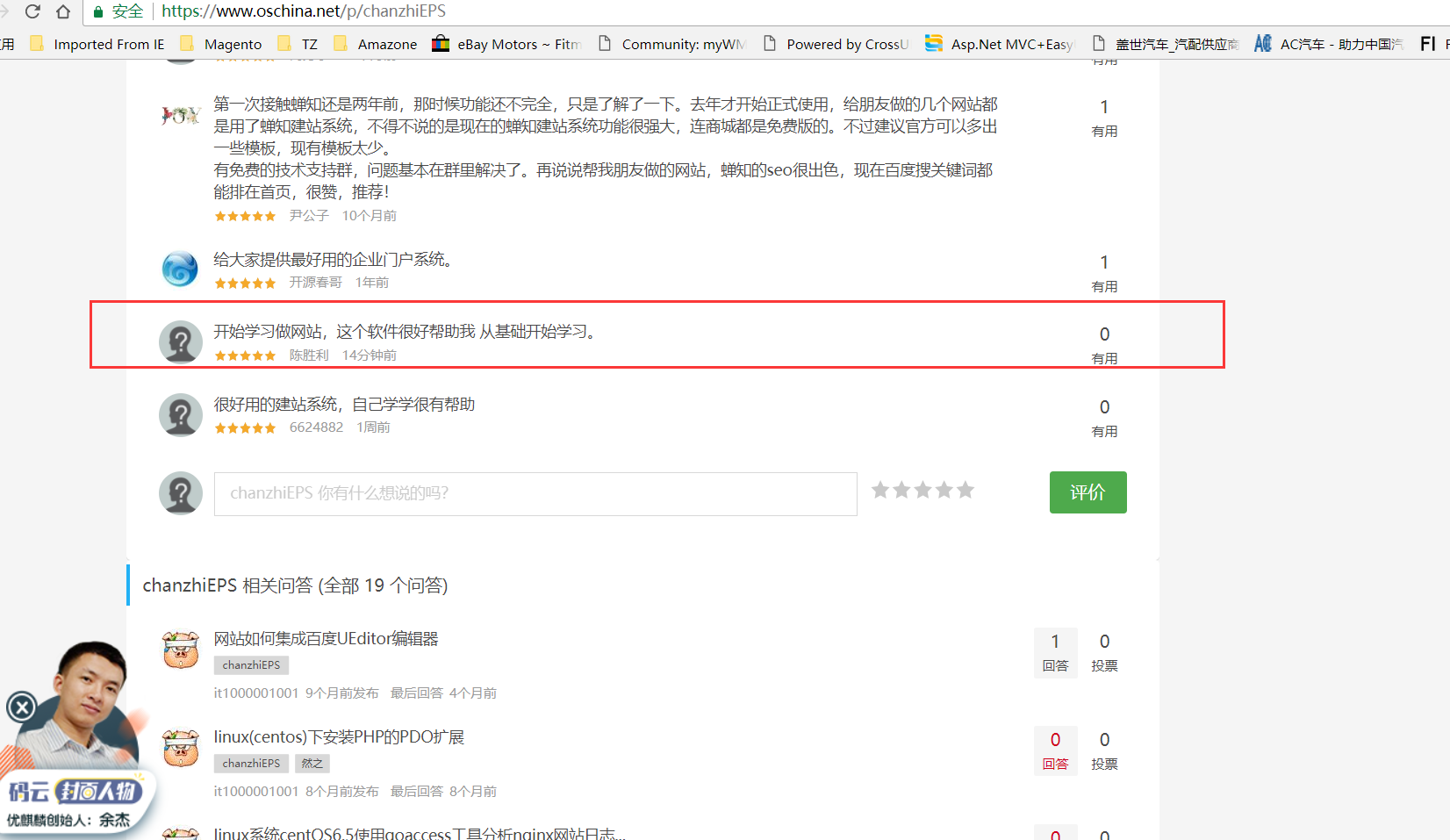Click blue swirl avatar of 开源春哥
This screenshot has width=1450, height=840.
coord(181,269)
